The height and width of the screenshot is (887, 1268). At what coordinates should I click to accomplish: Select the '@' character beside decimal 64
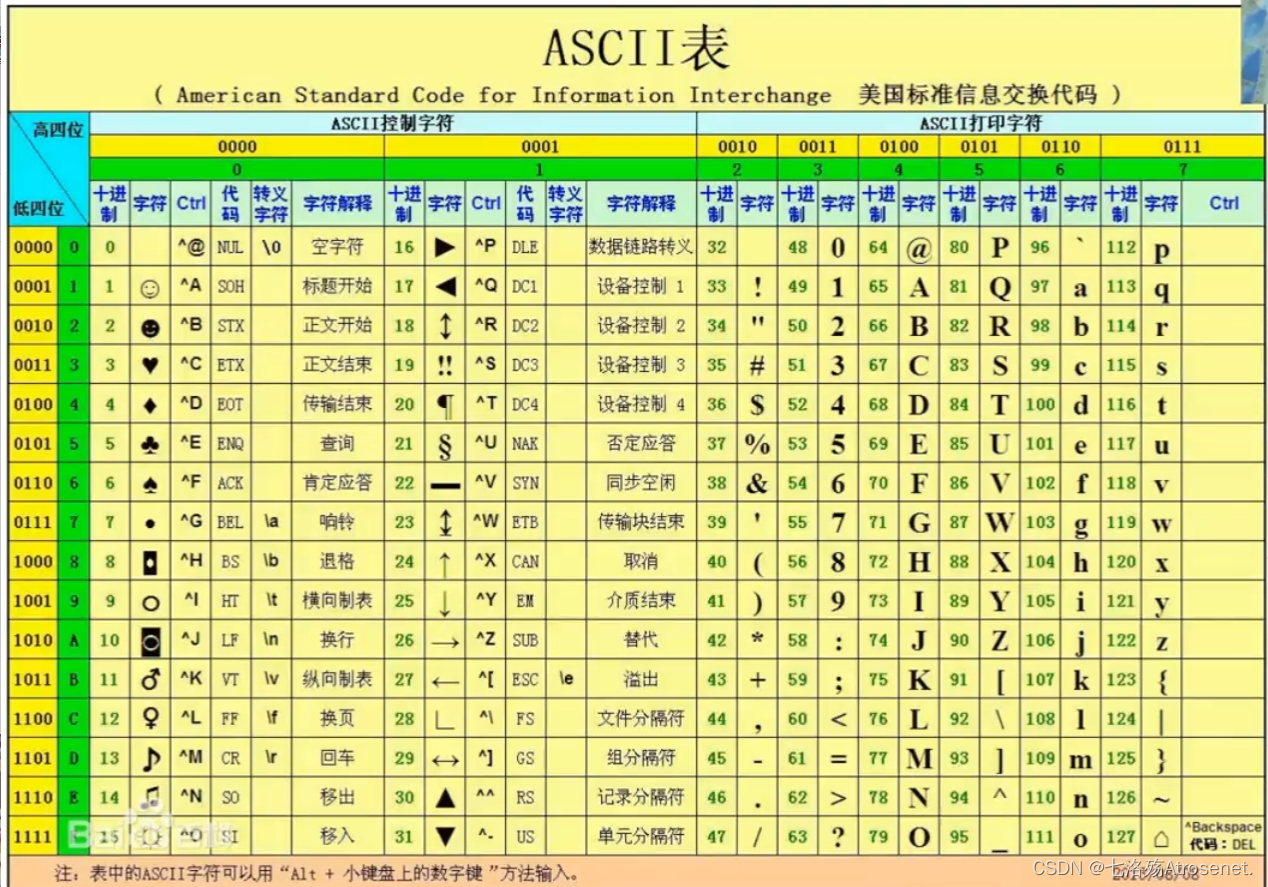tap(919, 248)
